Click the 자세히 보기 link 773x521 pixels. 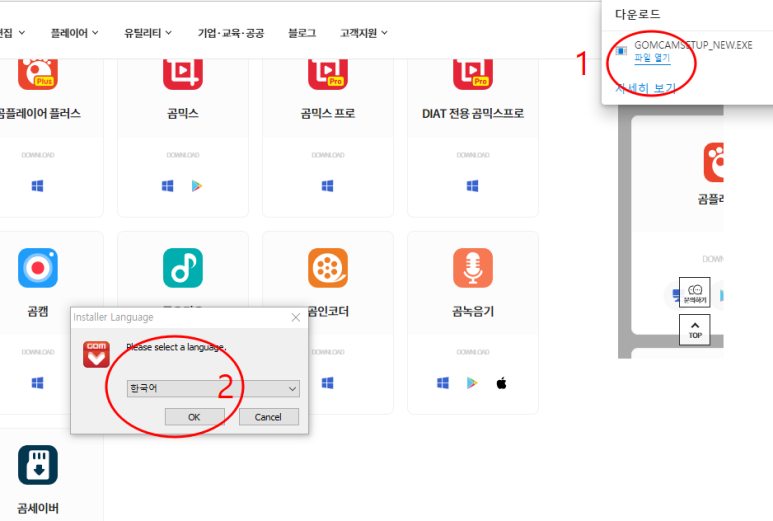(646, 88)
